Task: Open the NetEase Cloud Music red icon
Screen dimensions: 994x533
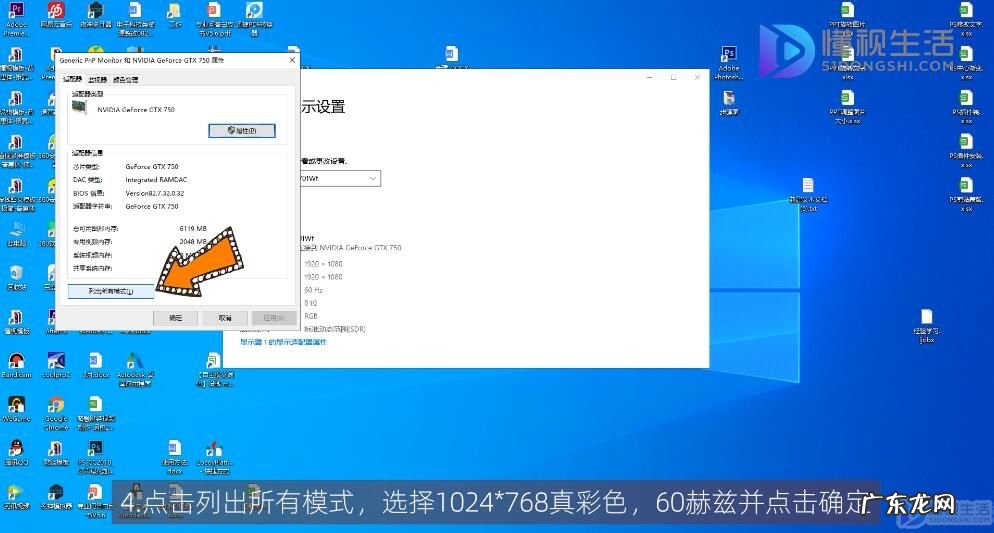Action: 56,16
